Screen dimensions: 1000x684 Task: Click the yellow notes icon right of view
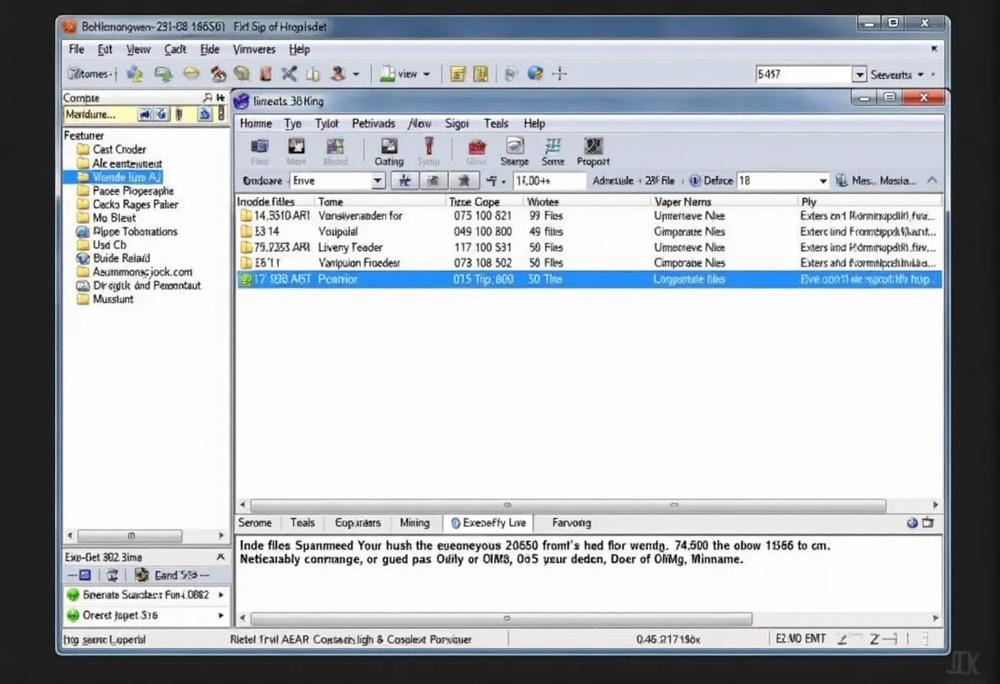click(x=457, y=74)
